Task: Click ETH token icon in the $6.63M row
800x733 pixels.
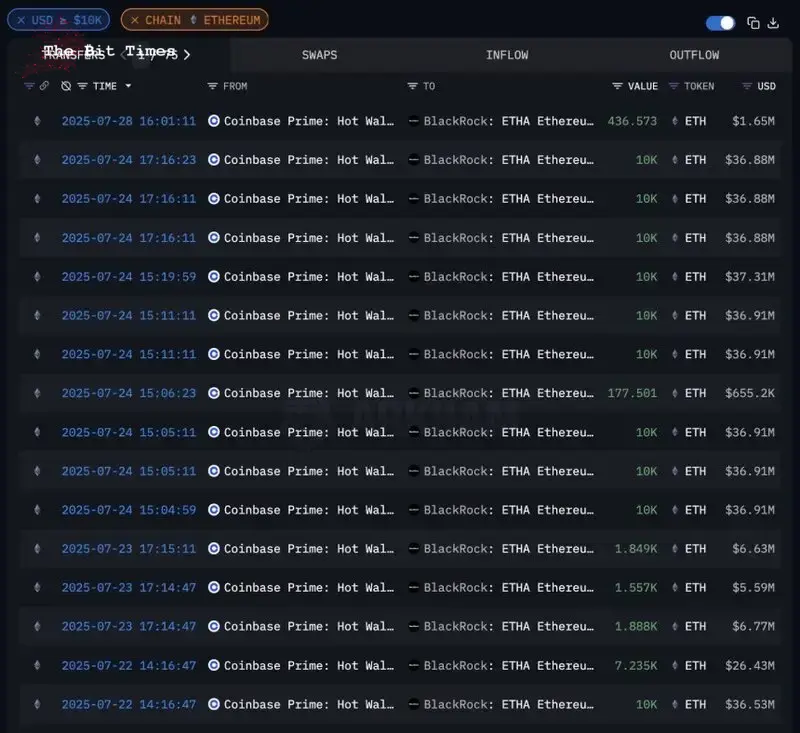Action: coord(675,548)
